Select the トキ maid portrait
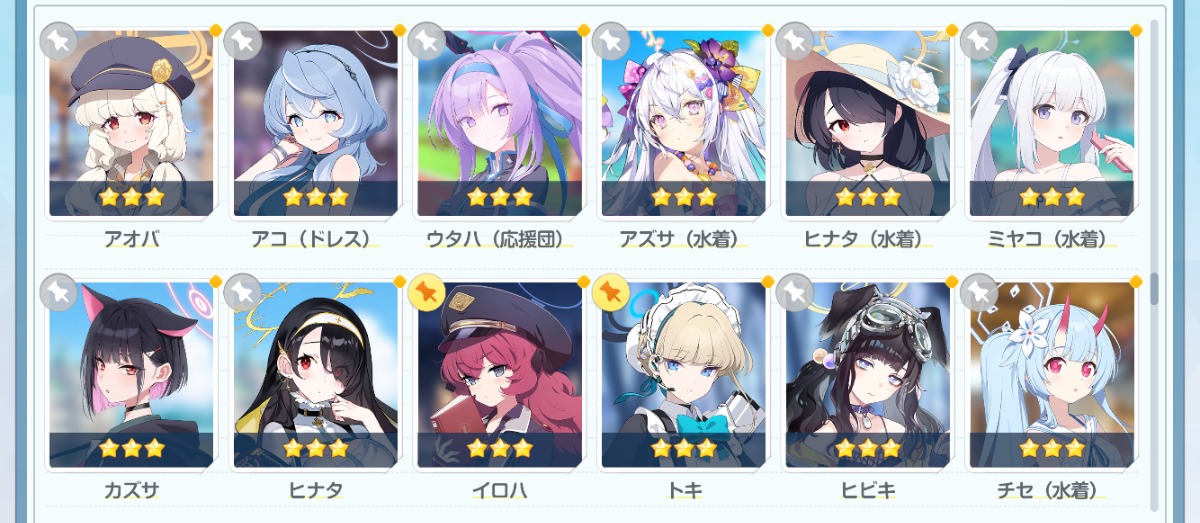 point(683,375)
